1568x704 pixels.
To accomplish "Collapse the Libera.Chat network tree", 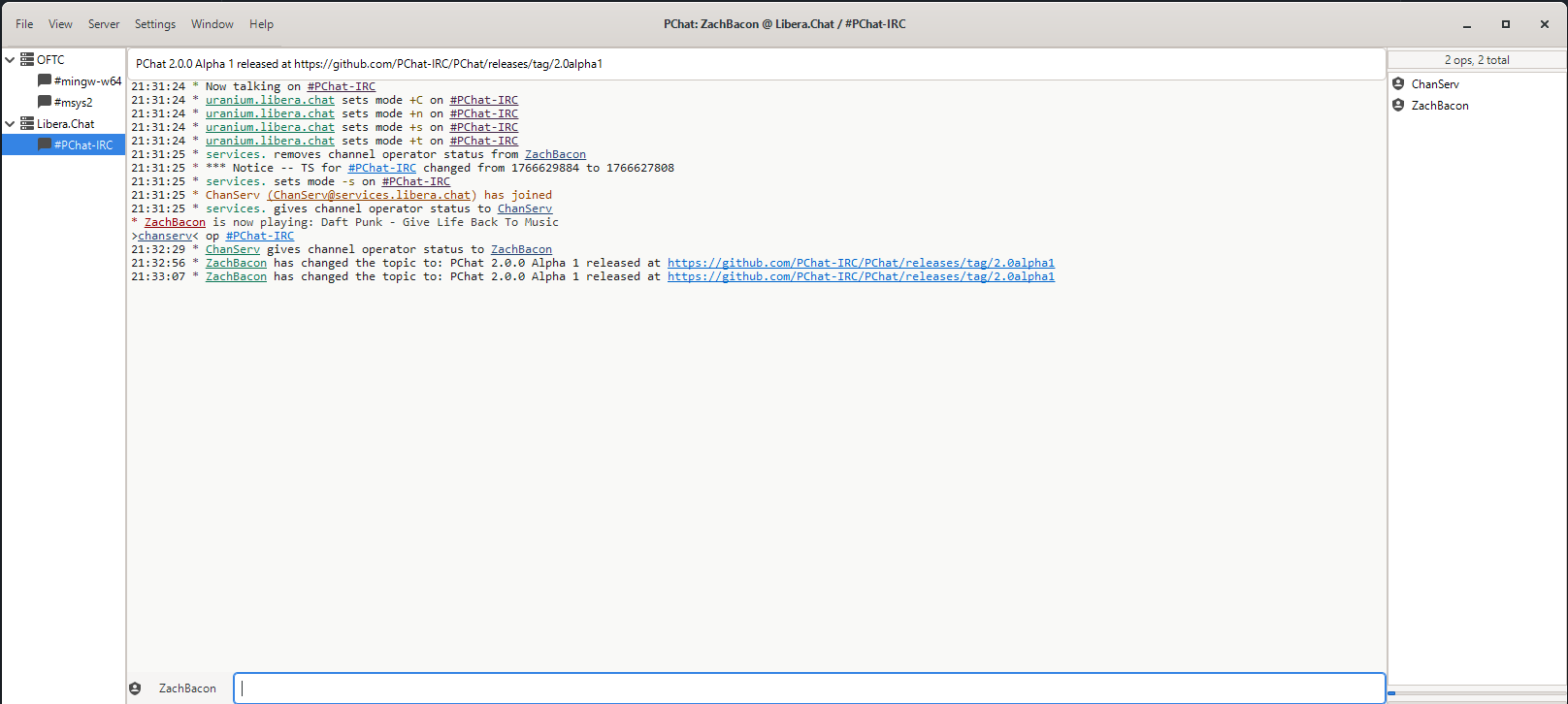I will [x=11, y=124].
